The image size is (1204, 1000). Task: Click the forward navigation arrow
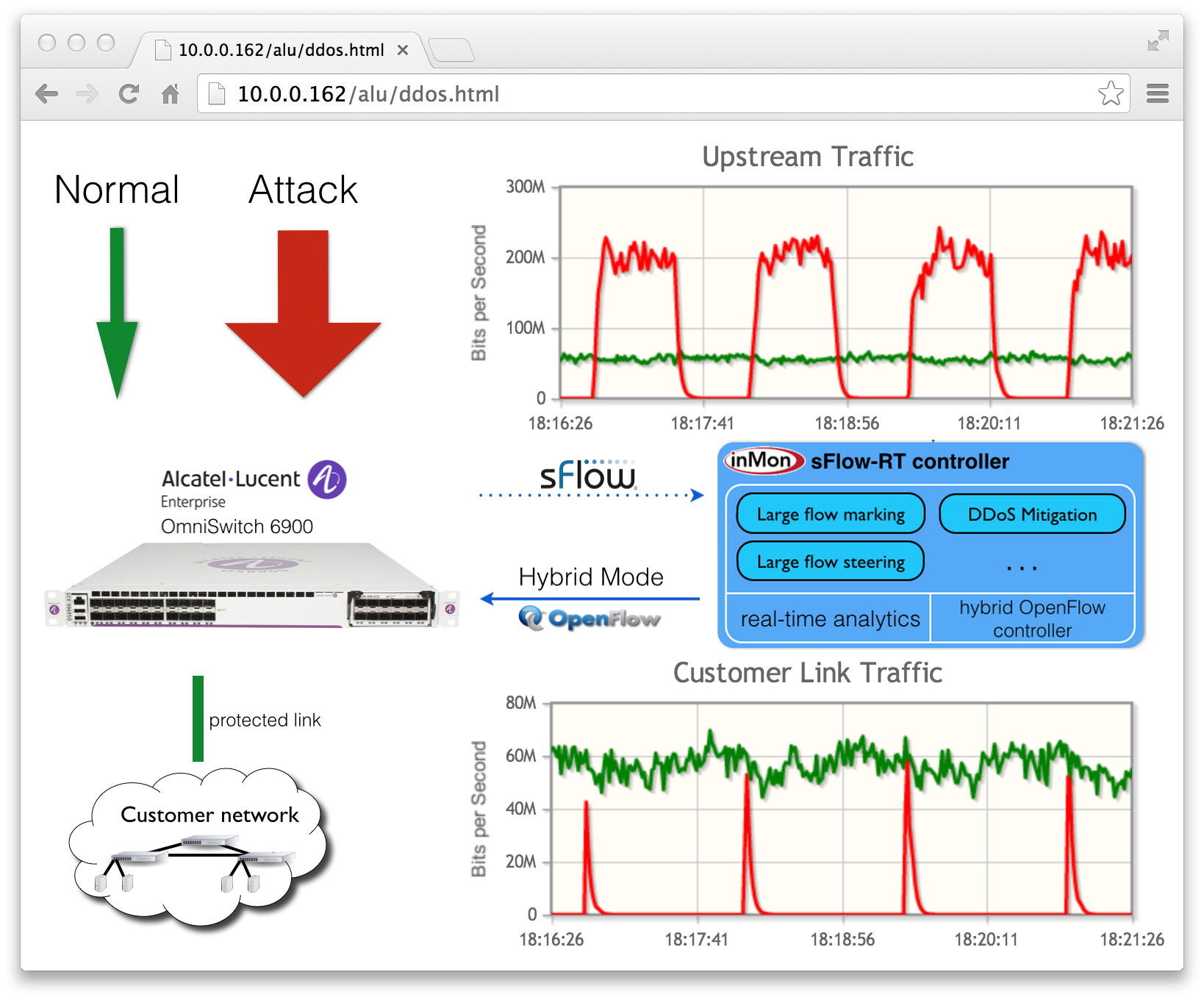87,93
